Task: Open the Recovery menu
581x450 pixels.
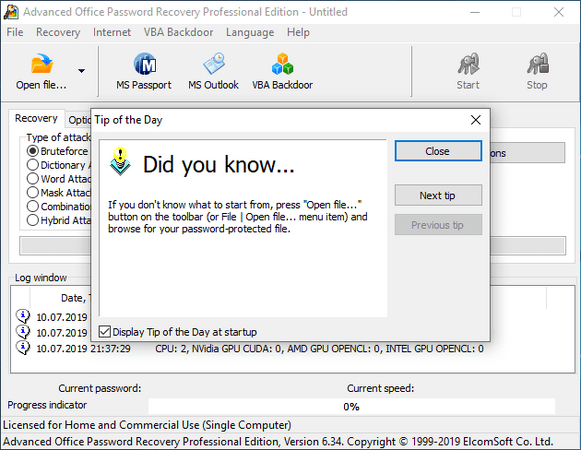Action: [x=58, y=32]
